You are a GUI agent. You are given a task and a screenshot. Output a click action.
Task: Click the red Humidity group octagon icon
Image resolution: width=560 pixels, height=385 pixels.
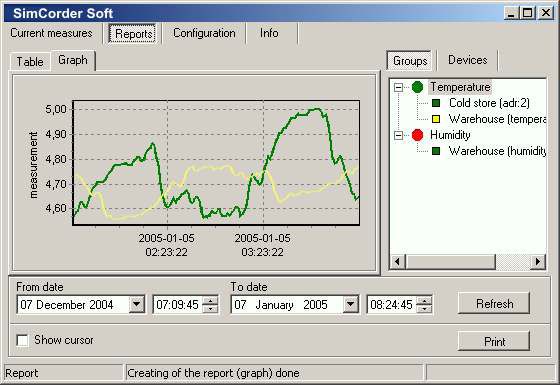(417, 135)
